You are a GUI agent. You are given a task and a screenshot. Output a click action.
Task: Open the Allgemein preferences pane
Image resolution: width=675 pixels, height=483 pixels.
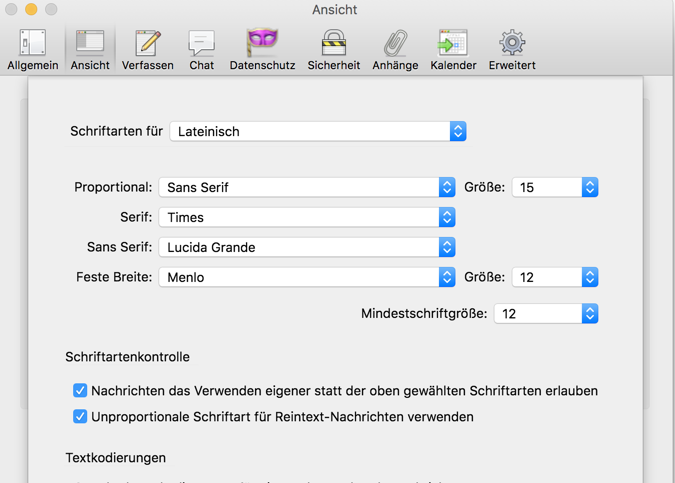(33, 49)
